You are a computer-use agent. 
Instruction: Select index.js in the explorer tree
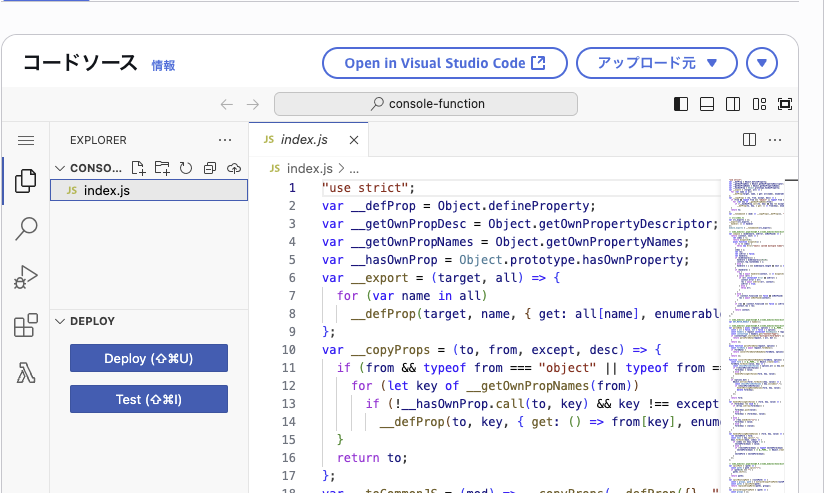(x=149, y=190)
